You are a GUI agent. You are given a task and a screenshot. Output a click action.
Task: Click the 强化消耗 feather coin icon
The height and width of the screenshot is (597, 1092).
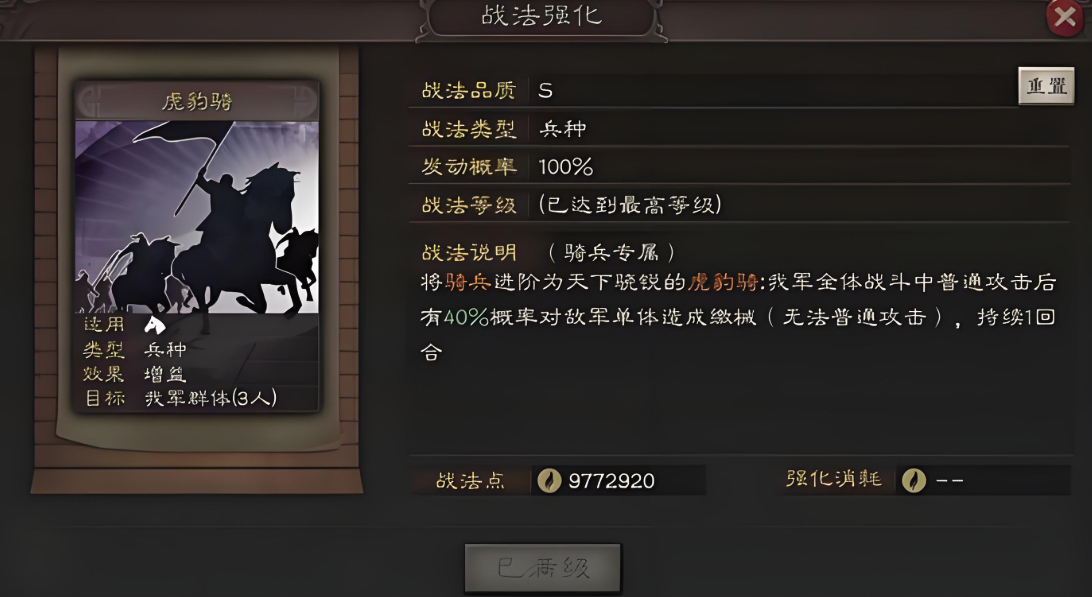(914, 480)
